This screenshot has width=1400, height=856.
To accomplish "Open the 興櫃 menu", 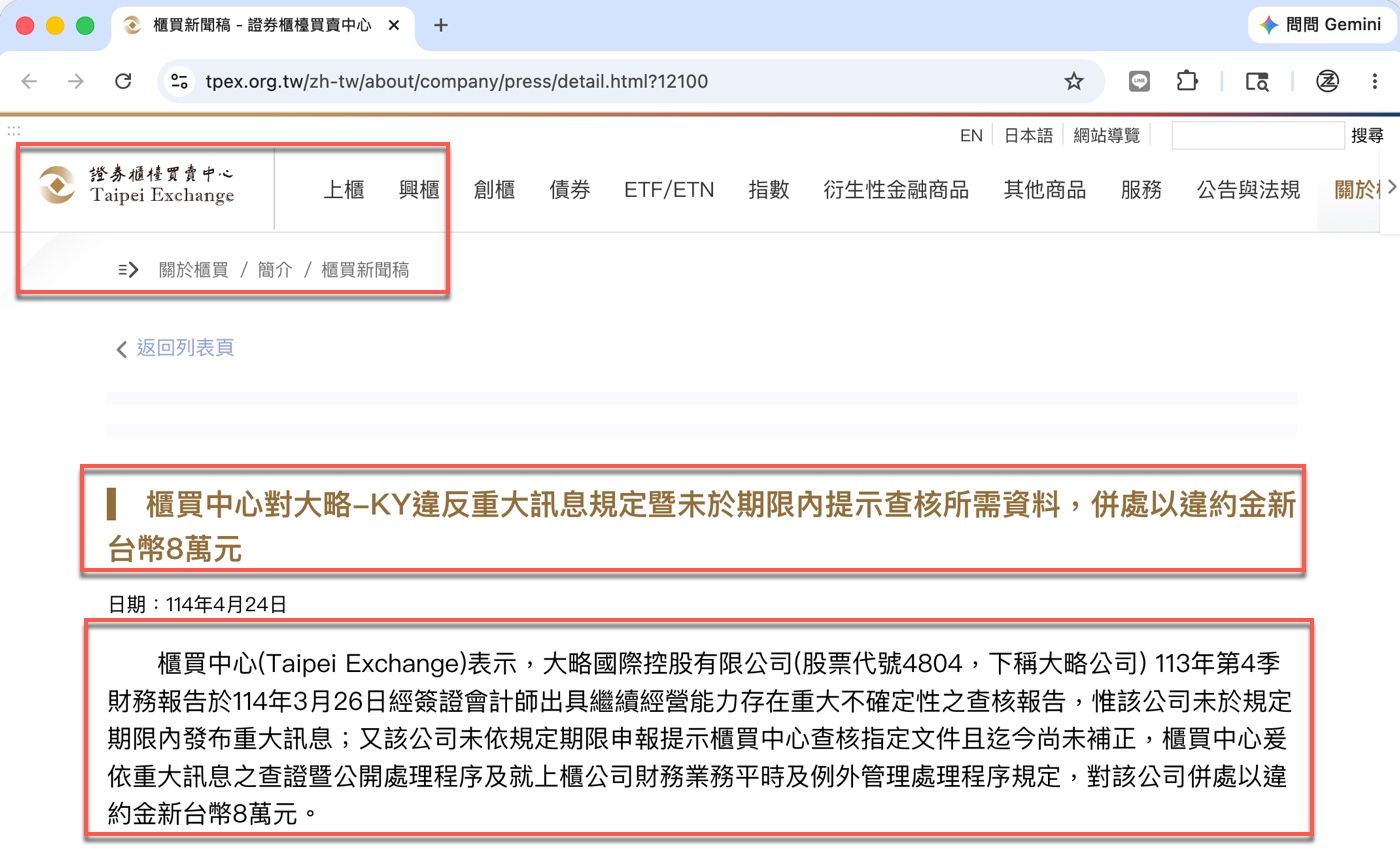I will [x=419, y=189].
